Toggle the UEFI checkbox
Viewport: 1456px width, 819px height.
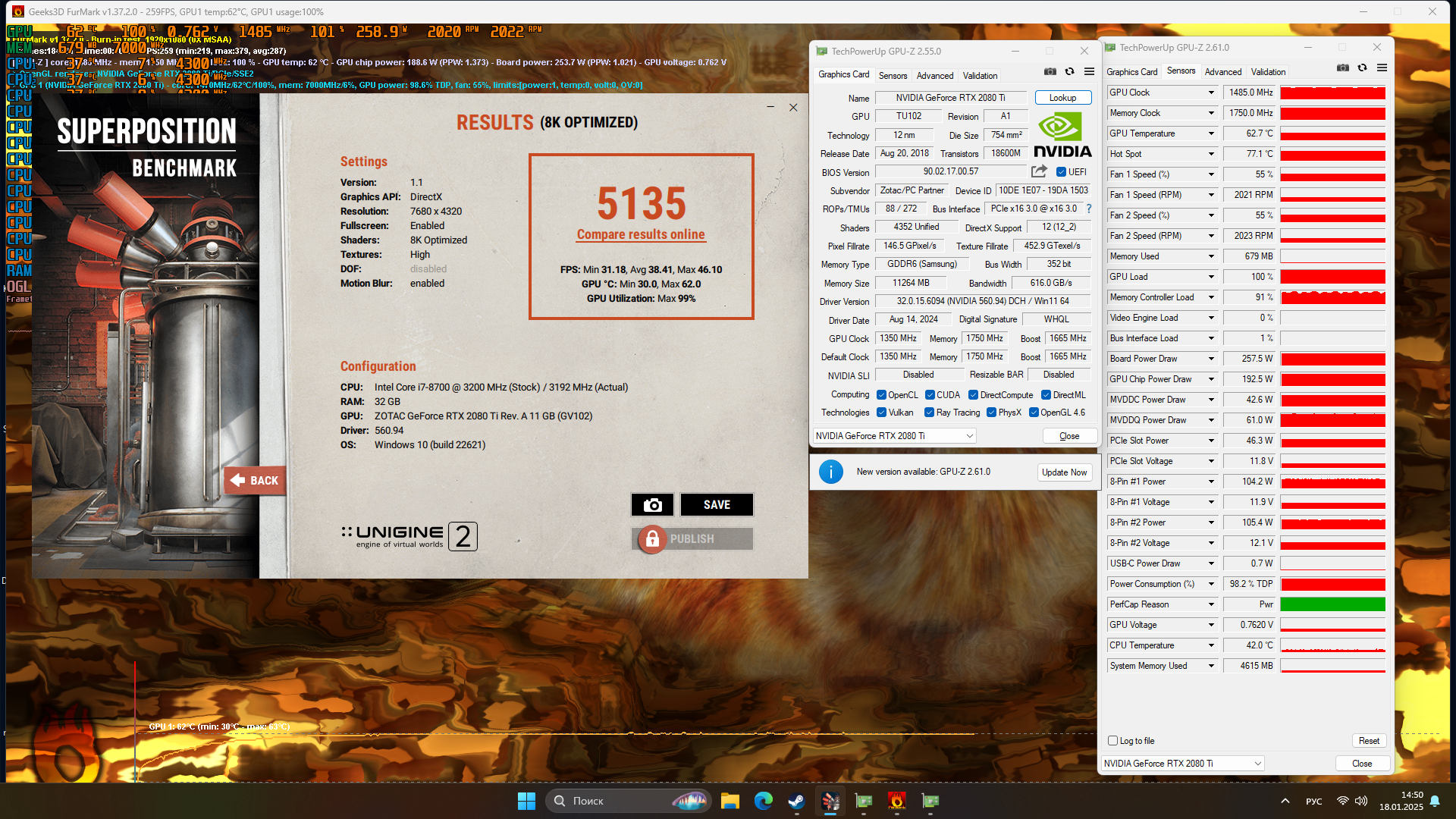coord(1061,172)
